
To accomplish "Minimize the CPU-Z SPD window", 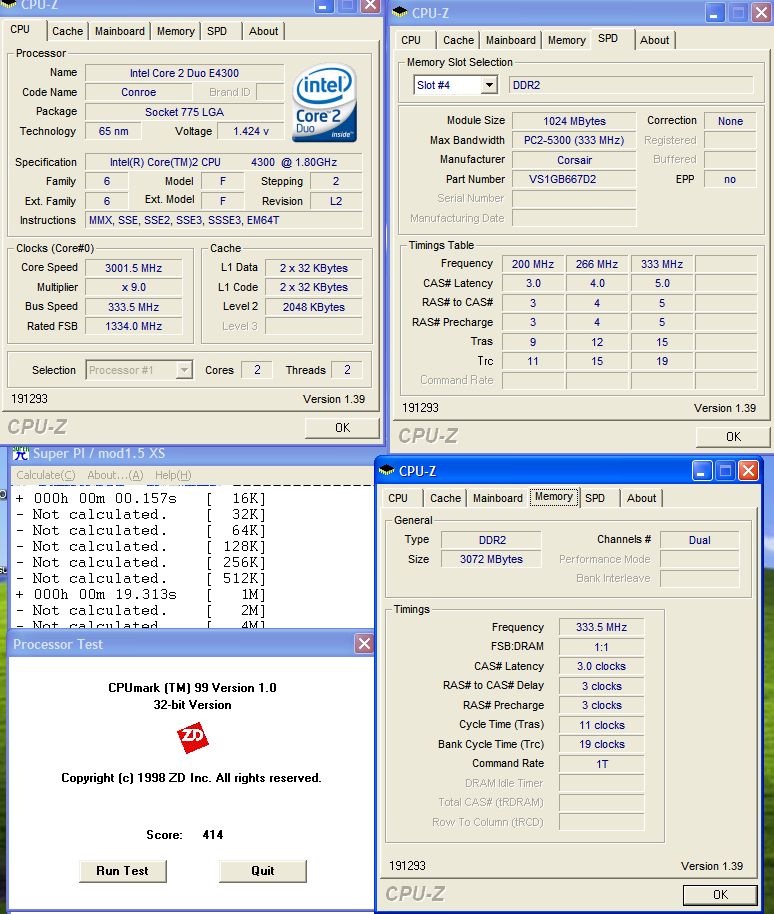I will [715, 12].
